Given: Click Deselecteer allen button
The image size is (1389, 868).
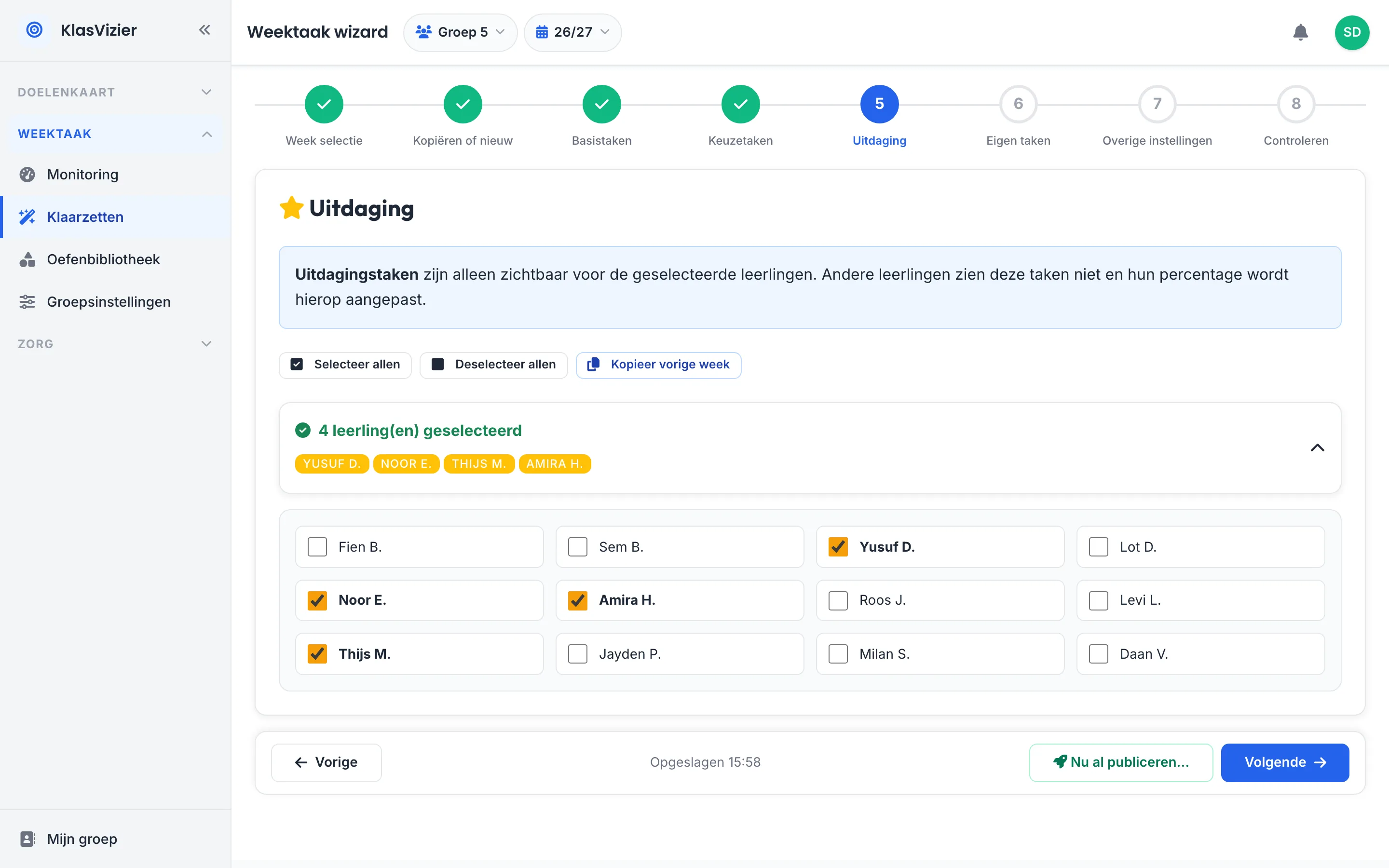Looking at the screenshot, I should click(x=493, y=365).
